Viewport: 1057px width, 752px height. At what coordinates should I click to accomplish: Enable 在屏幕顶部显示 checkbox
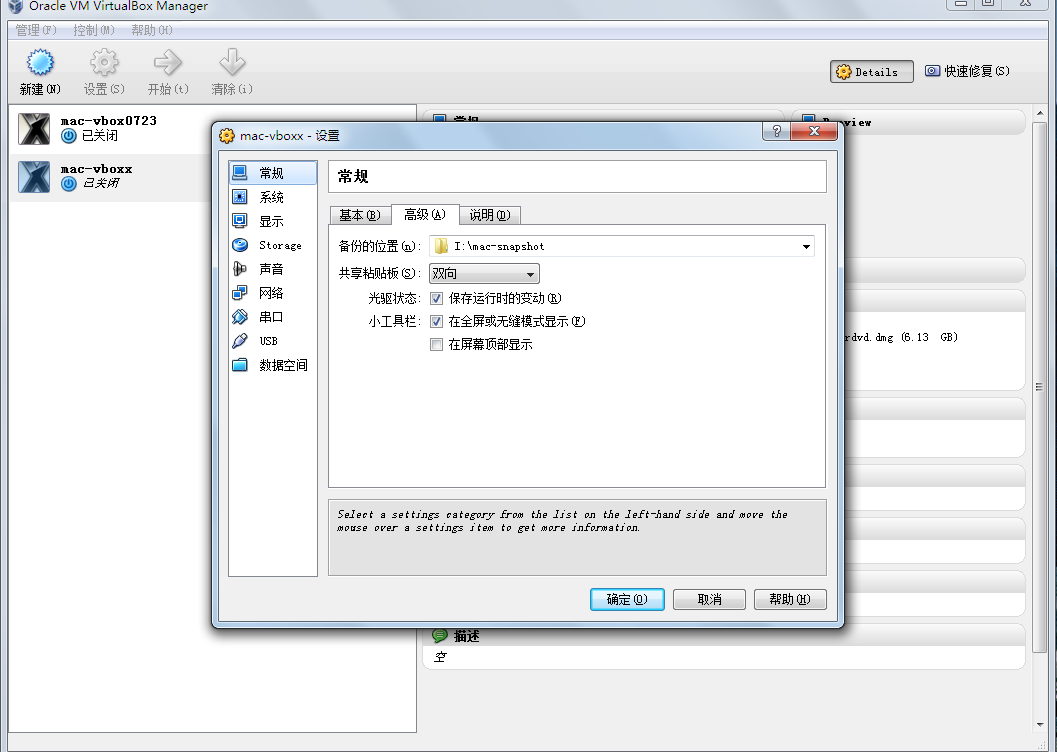coord(437,344)
